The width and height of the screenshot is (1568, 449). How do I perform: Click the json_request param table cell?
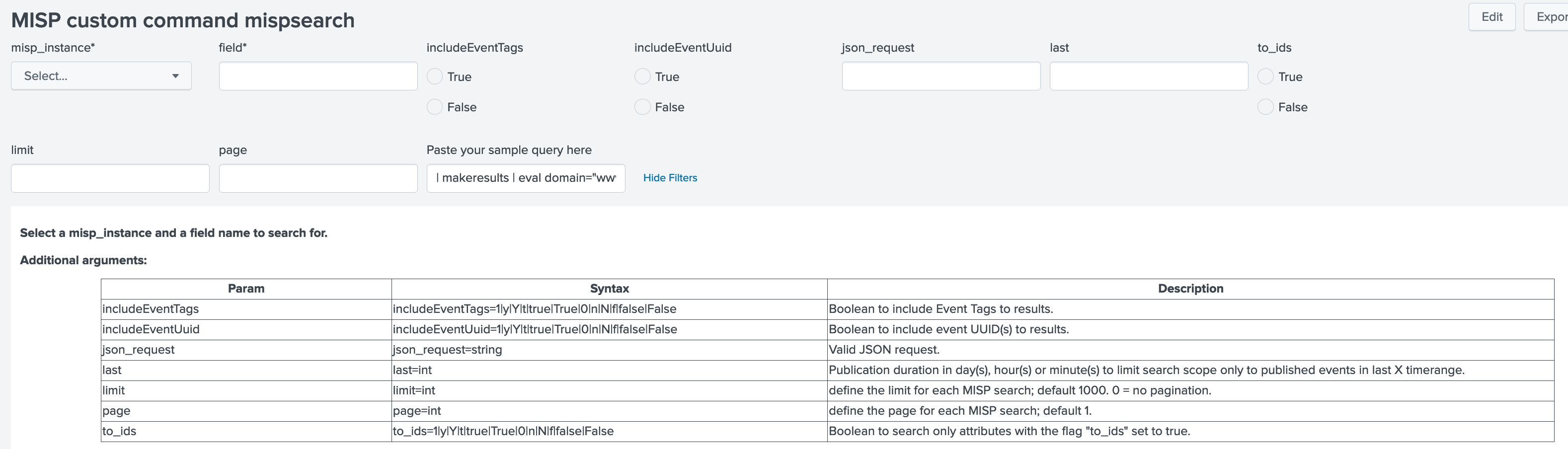[x=246, y=350]
